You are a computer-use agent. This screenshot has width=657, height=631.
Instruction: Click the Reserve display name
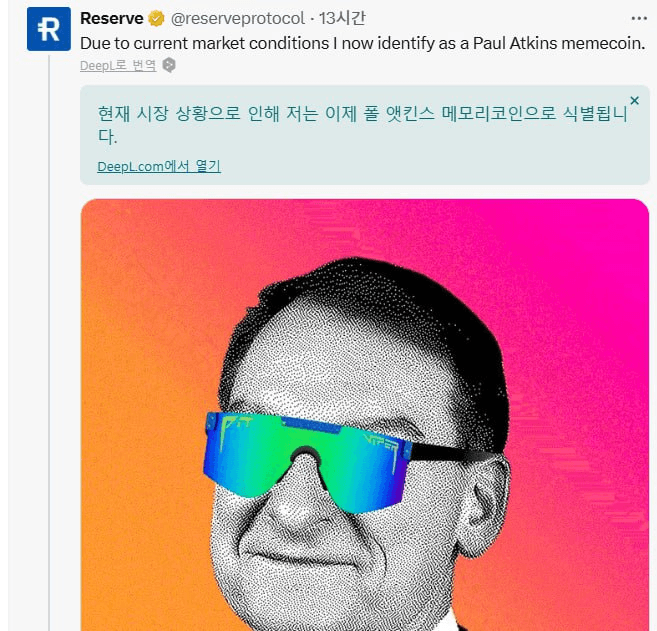[x=112, y=18]
